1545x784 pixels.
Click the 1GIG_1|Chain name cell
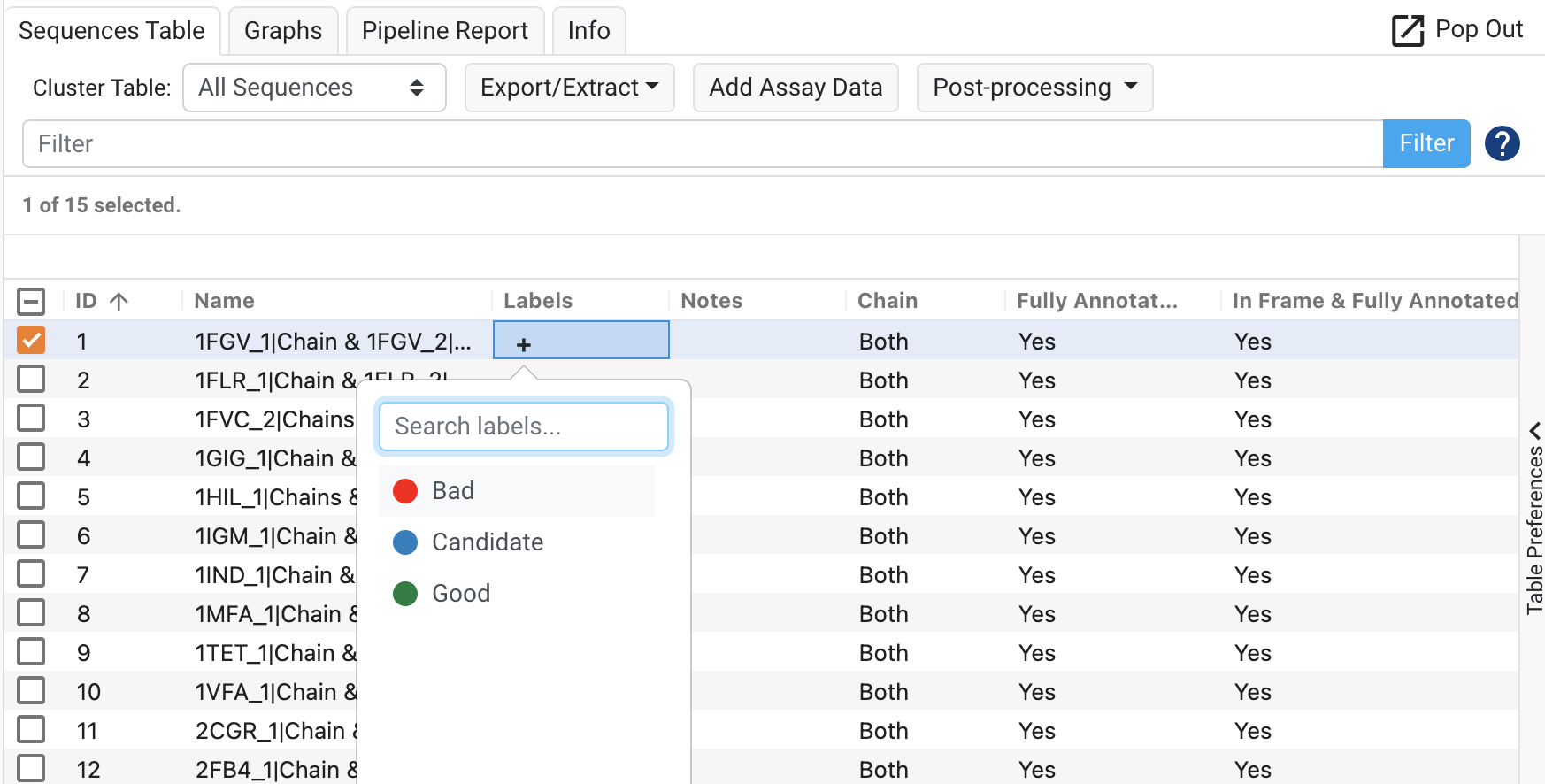click(275, 458)
